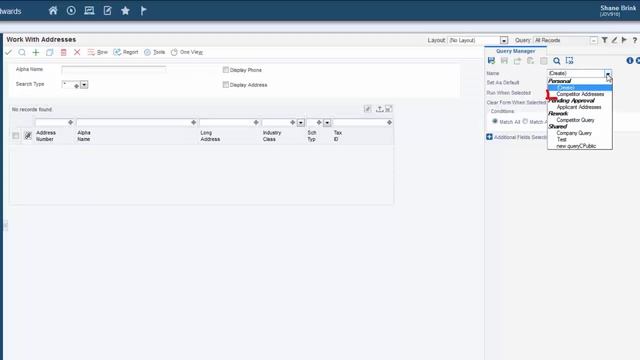Select the Query Manager tab
Viewport: 640px width, 360px height.
click(x=516, y=51)
